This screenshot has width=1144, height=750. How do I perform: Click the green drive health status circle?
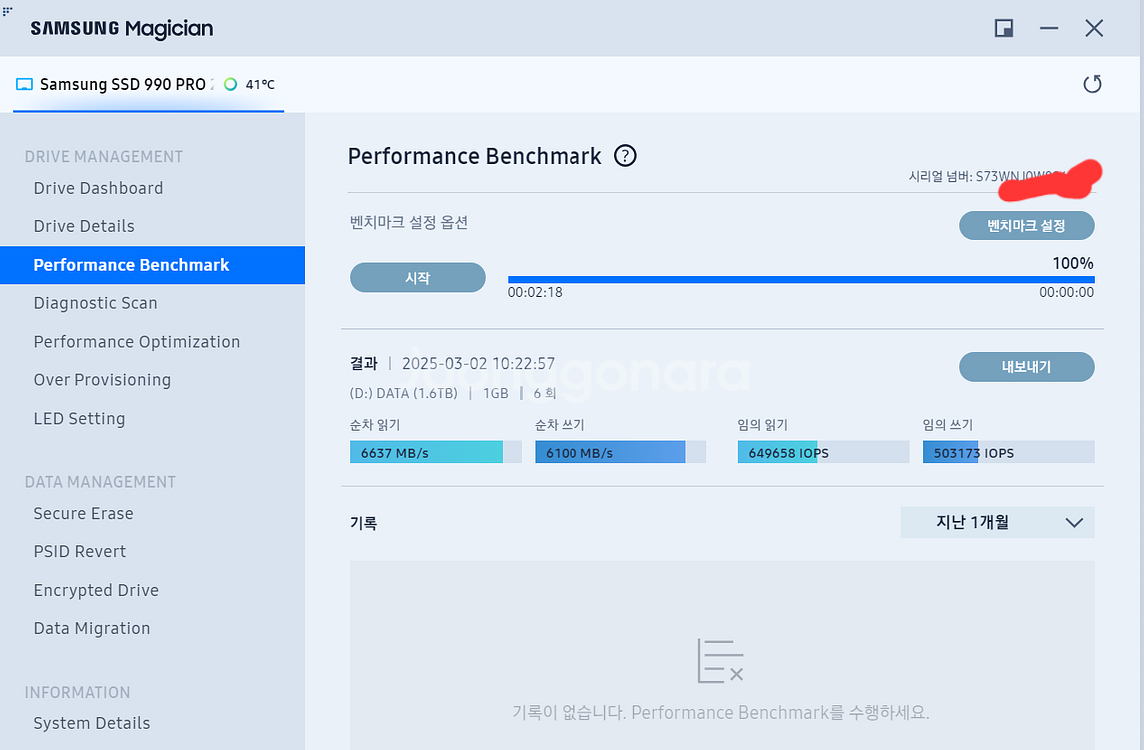click(231, 84)
